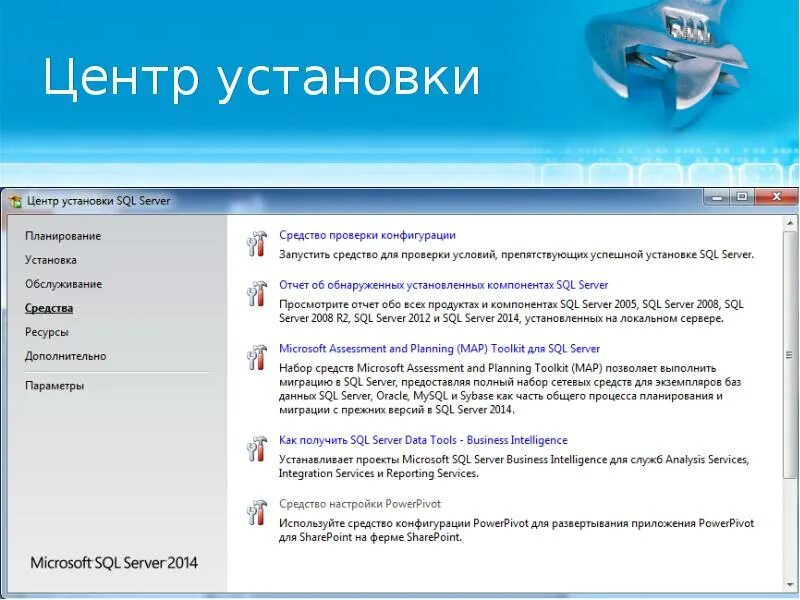
Task: Click the text 'Набор средств Microsoft Assessment and Planning'
Action: tap(510, 389)
